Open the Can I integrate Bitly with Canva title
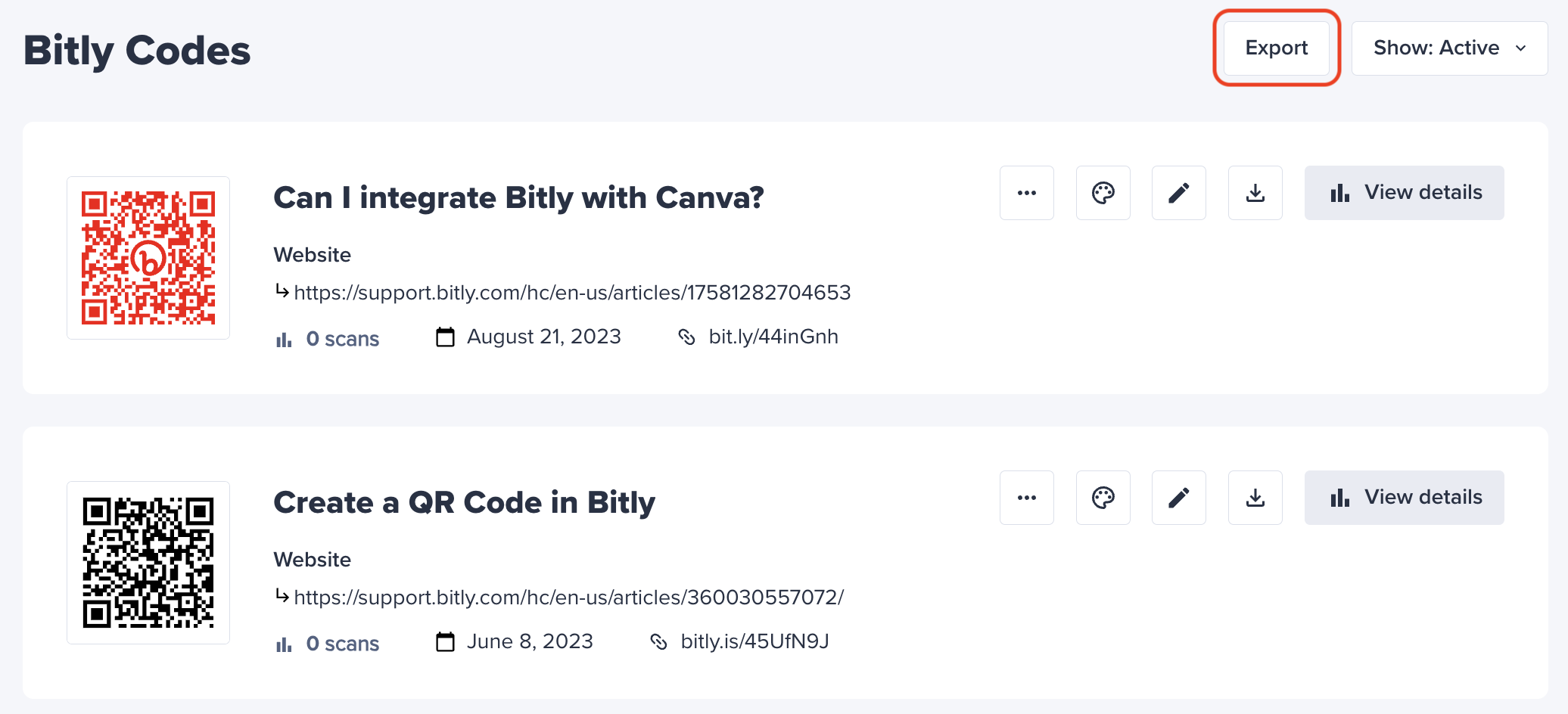 pos(518,198)
